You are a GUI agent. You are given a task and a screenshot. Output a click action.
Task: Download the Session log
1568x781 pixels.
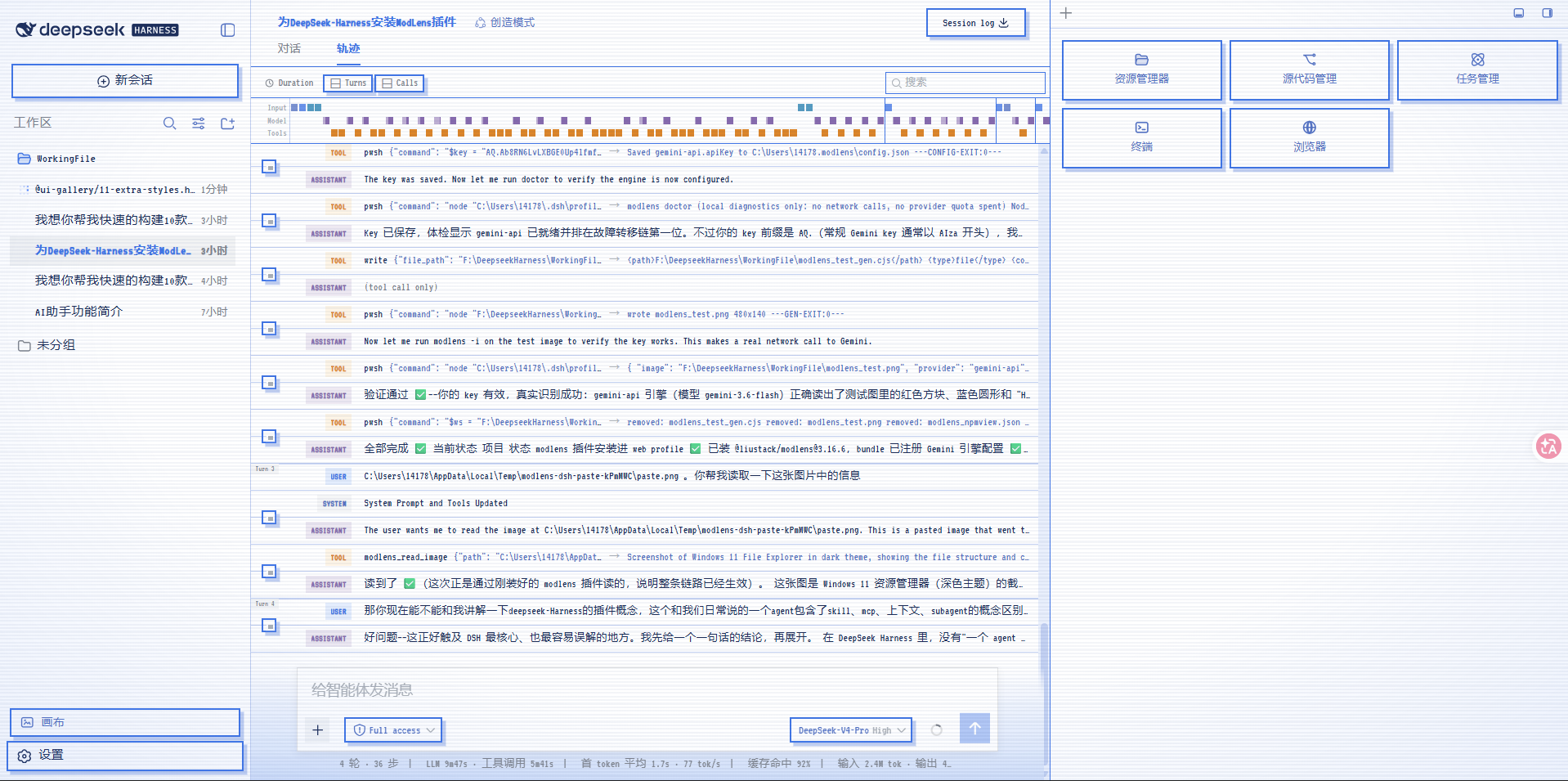click(975, 23)
